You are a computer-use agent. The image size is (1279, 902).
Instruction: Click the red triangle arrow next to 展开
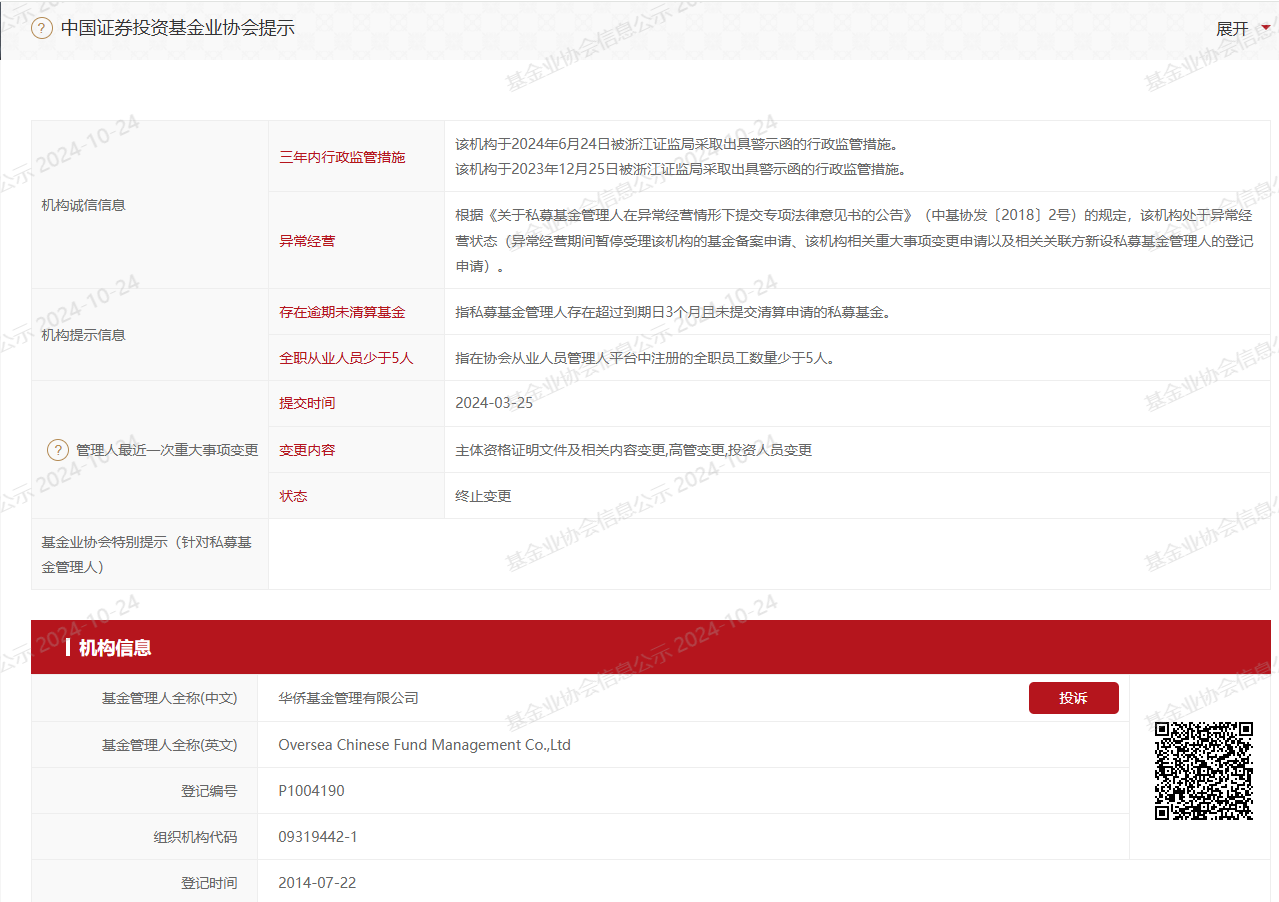[1265, 28]
